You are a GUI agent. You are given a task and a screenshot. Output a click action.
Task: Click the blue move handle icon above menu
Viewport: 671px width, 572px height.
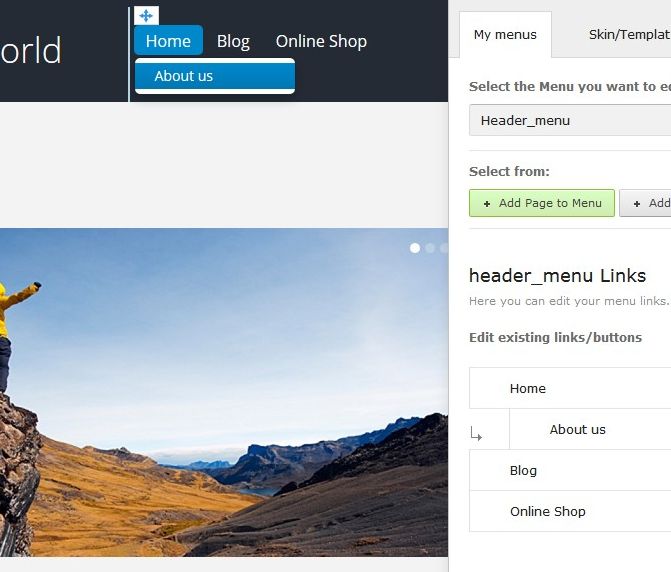(146, 16)
